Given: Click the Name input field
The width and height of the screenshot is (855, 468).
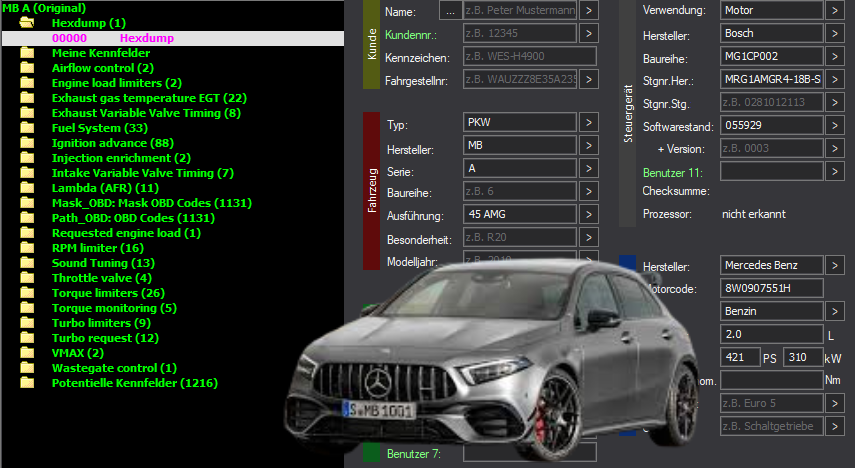Looking at the screenshot, I should click(x=520, y=10).
